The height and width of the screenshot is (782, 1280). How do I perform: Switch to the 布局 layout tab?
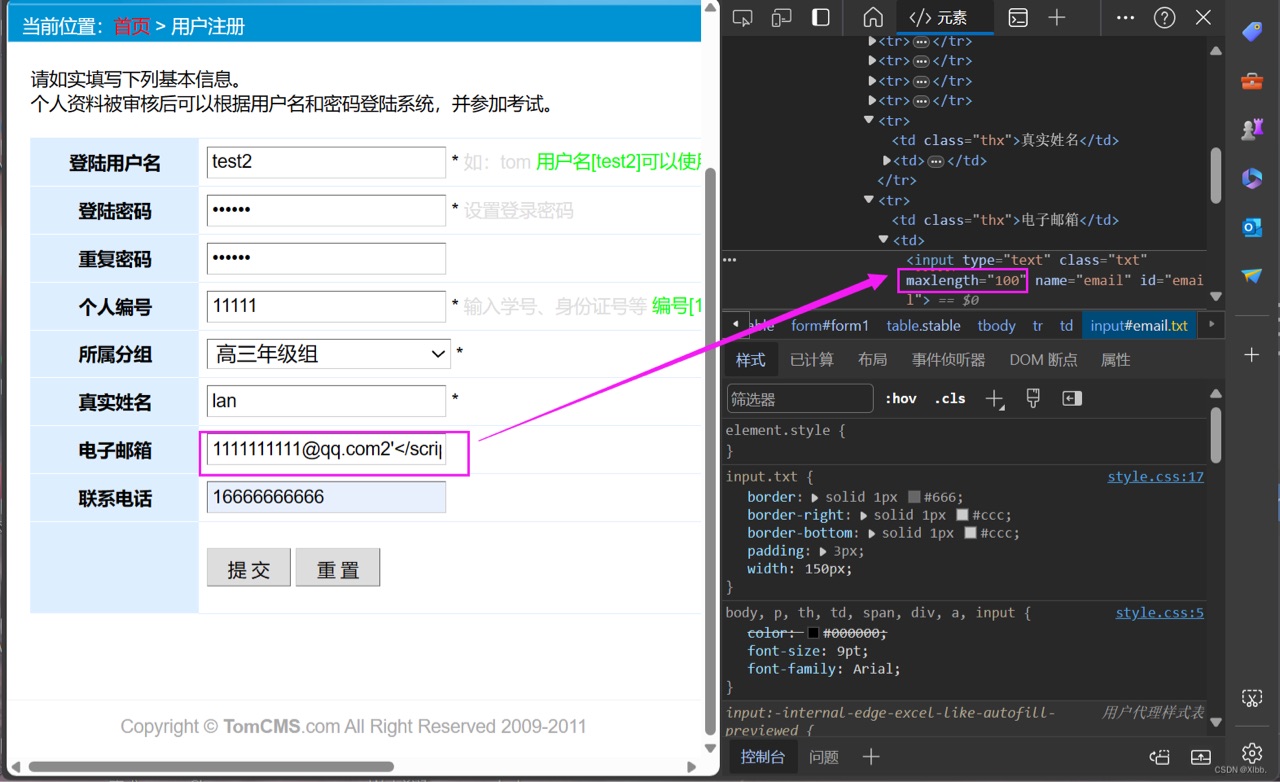[x=872, y=360]
